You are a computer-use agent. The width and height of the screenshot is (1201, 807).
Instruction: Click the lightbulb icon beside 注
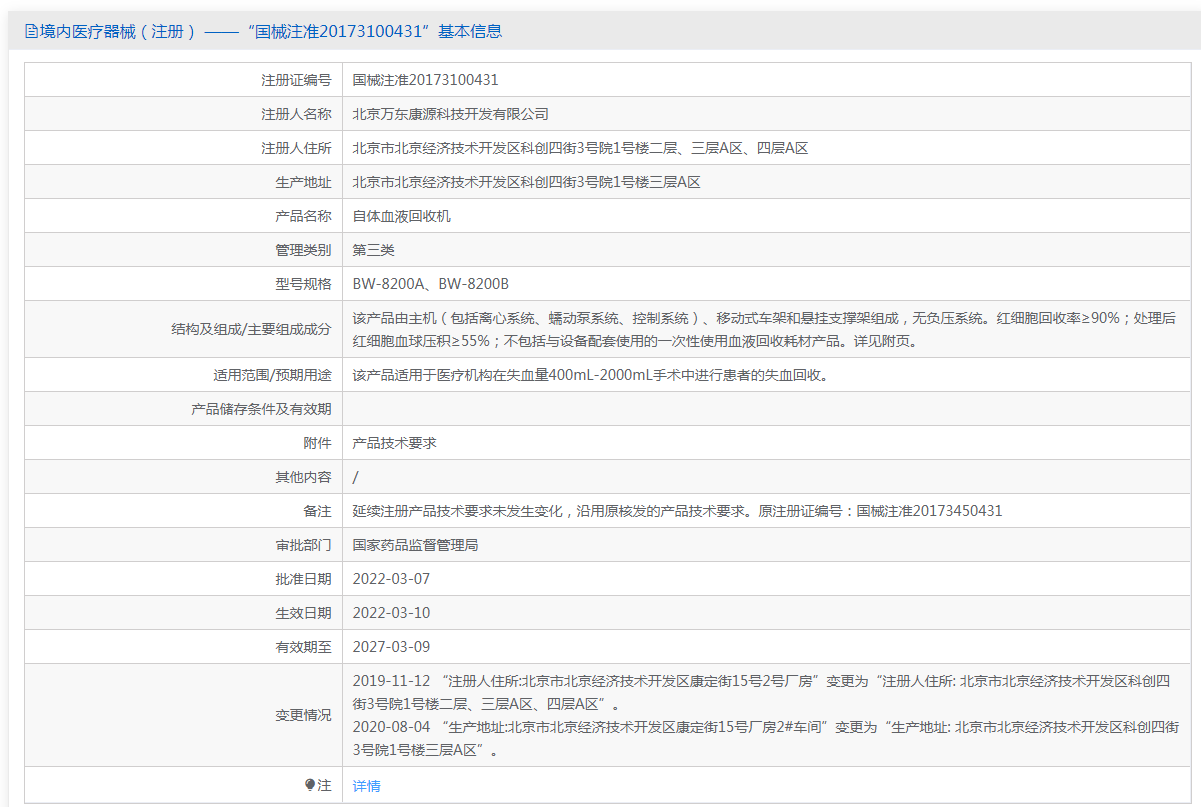click(x=310, y=785)
